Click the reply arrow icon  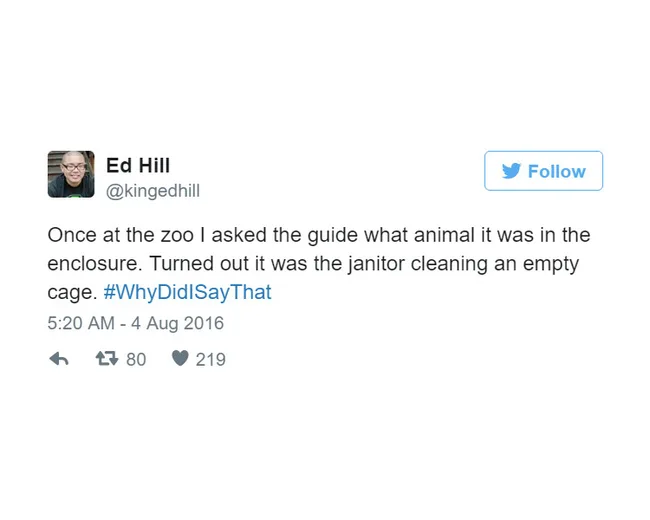coord(59,358)
